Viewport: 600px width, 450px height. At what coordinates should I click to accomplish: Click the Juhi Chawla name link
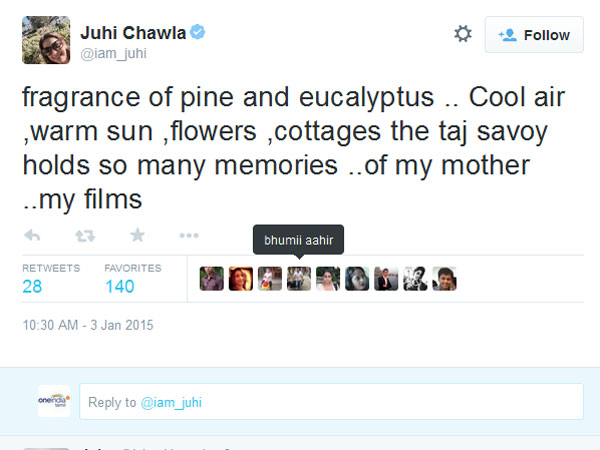pyautogui.click(x=132, y=33)
